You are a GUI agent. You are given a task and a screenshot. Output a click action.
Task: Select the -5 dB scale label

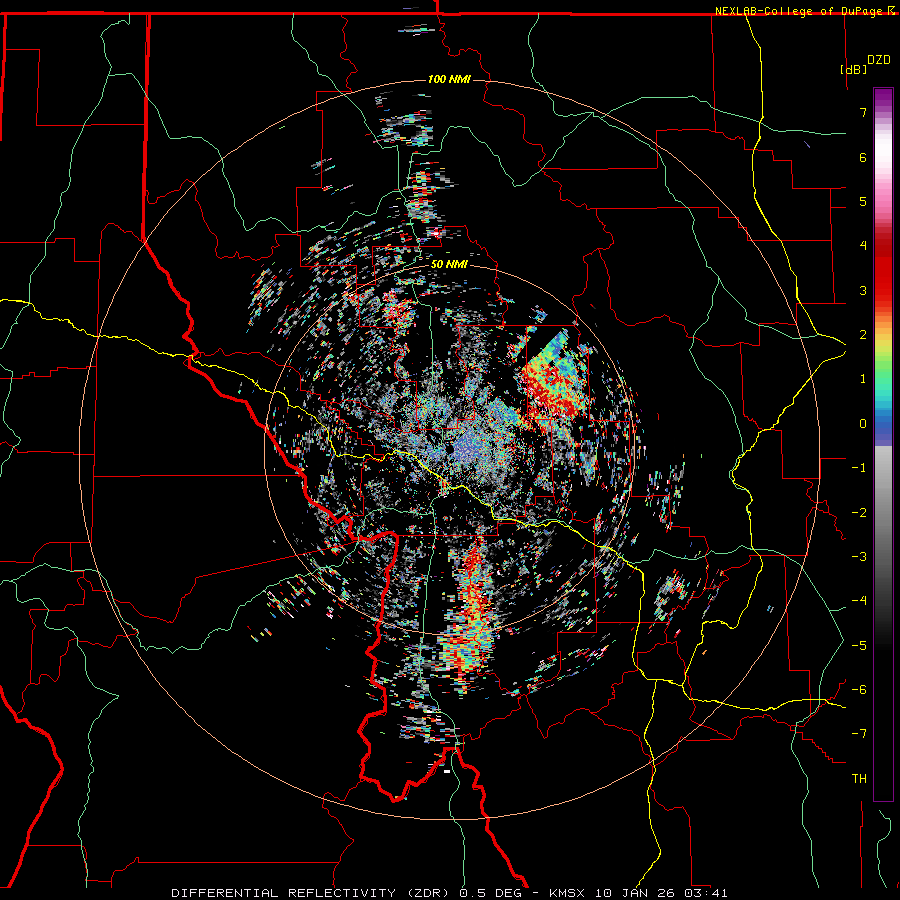click(859, 646)
